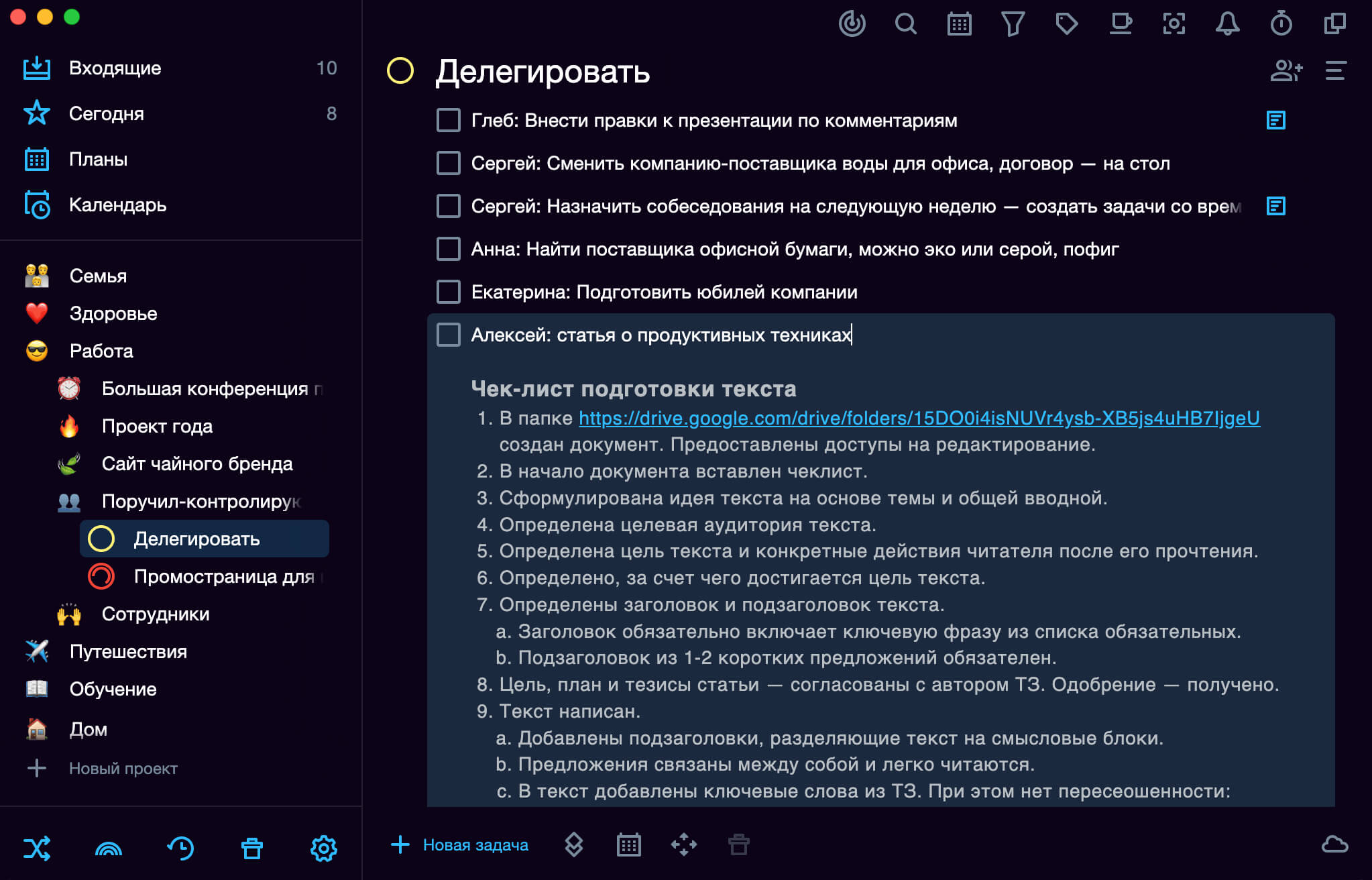Click the coffee cup icon
The height and width of the screenshot is (880, 1372).
coord(1121,24)
